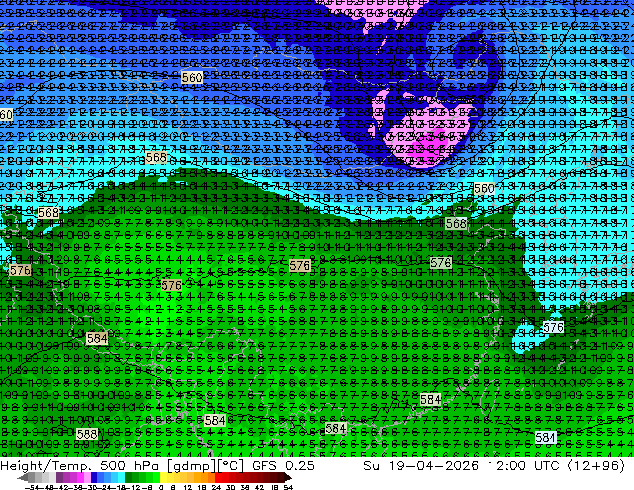Click the rightmost 576 contour label
The height and width of the screenshot is (490, 634).
coord(553,327)
